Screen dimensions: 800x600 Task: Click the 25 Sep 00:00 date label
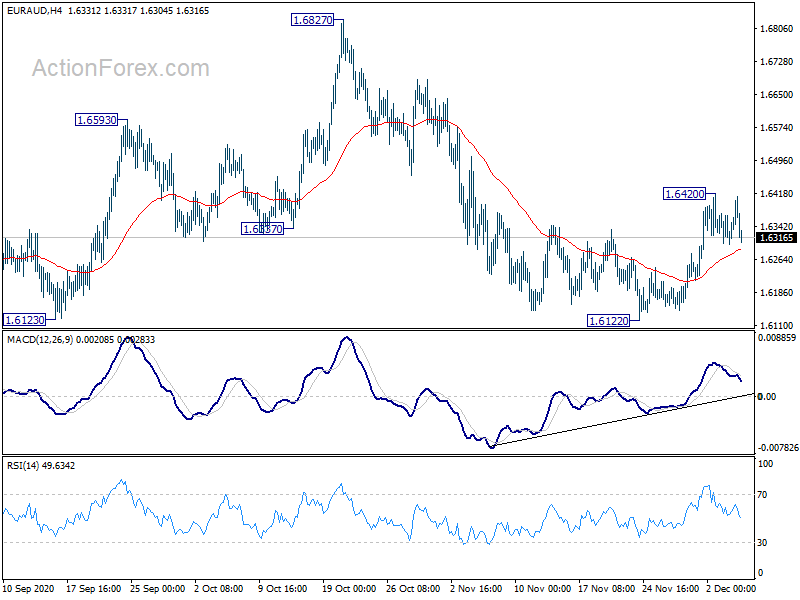[x=157, y=589]
